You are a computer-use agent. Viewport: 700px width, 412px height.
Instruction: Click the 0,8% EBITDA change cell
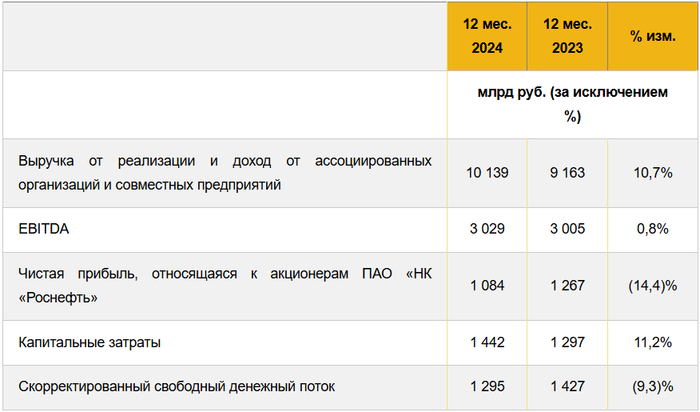point(649,229)
